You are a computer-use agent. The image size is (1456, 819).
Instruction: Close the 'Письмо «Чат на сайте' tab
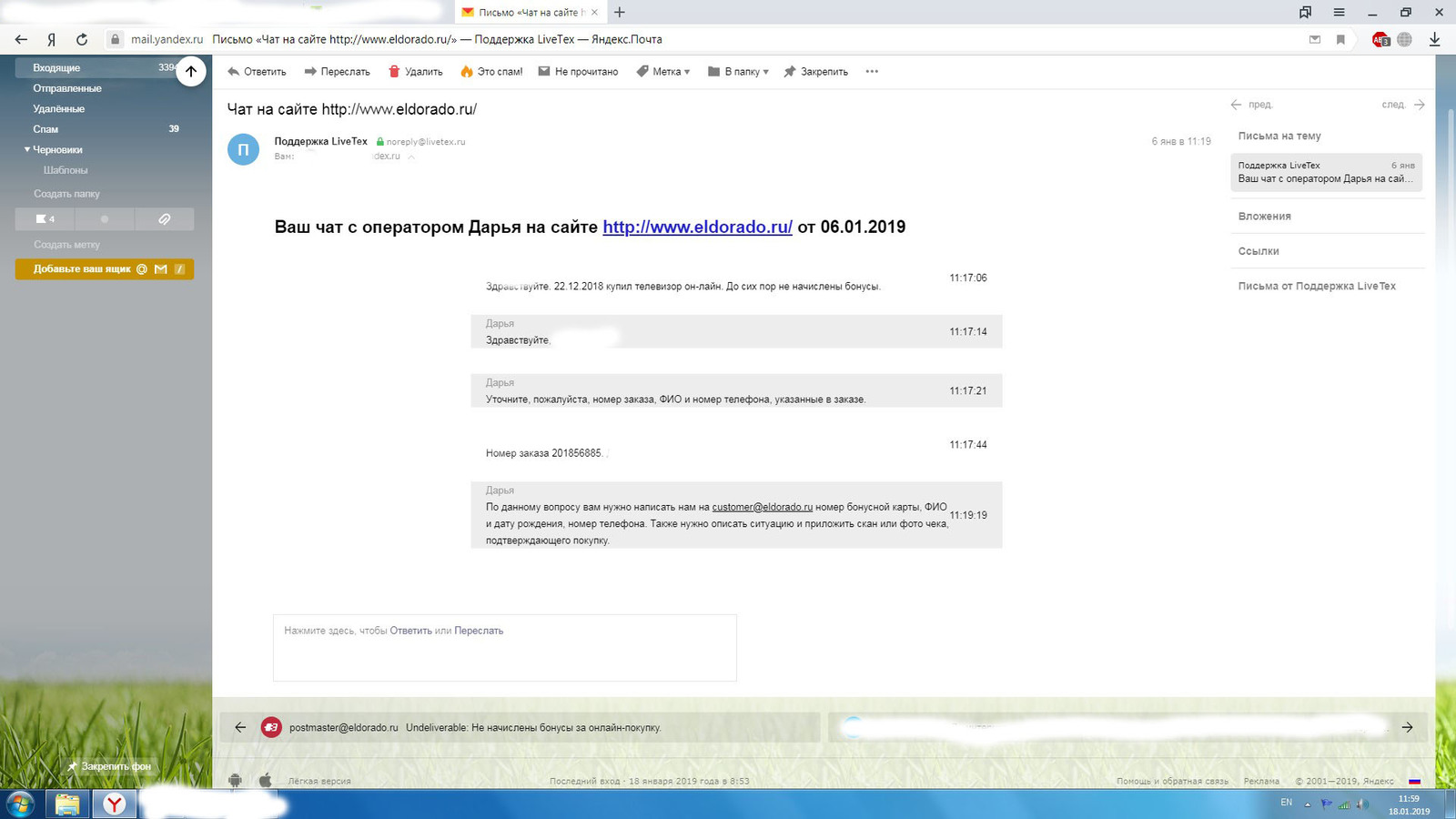[x=594, y=12]
